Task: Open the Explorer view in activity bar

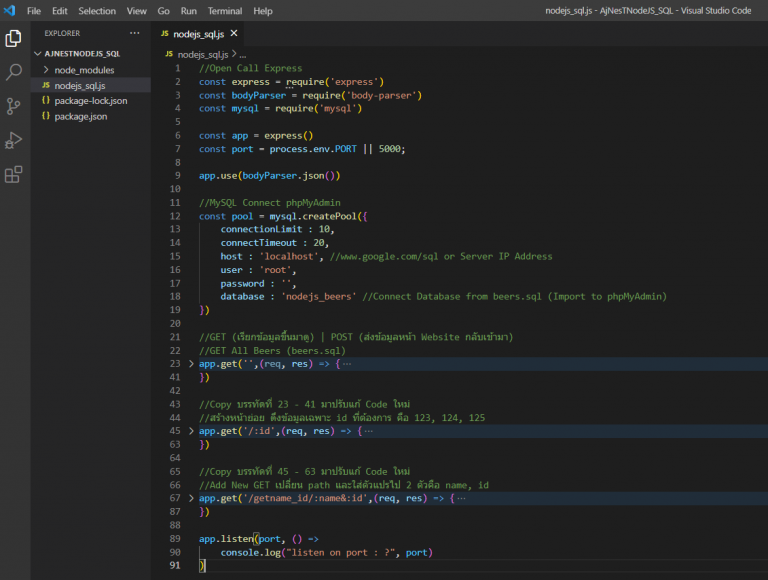Action: point(14,39)
